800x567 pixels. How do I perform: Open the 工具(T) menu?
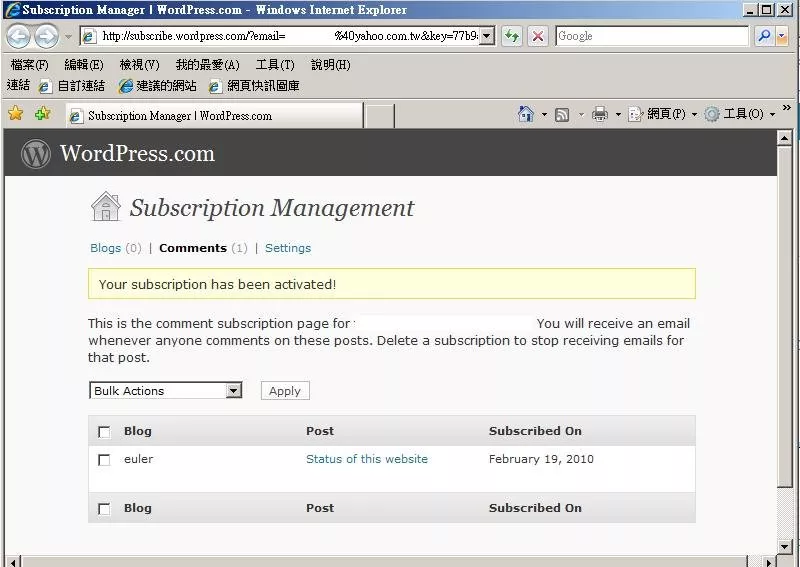(x=275, y=65)
